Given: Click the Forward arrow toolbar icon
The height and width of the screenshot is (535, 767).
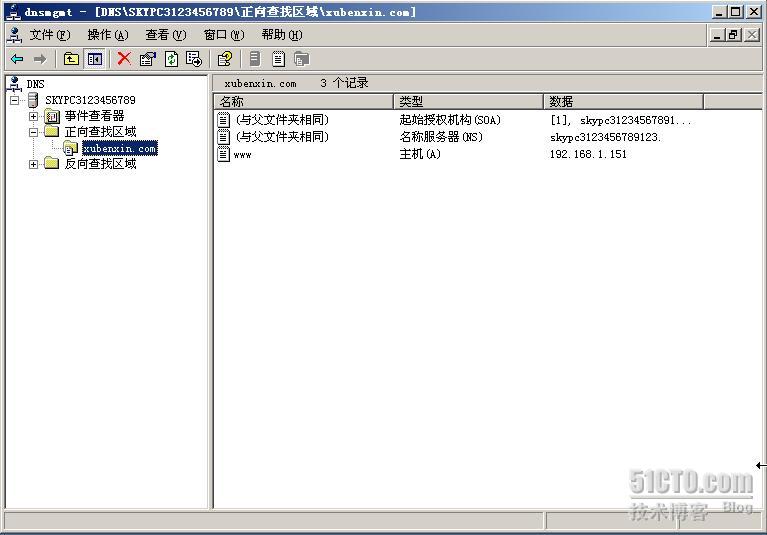Looking at the screenshot, I should [40, 59].
